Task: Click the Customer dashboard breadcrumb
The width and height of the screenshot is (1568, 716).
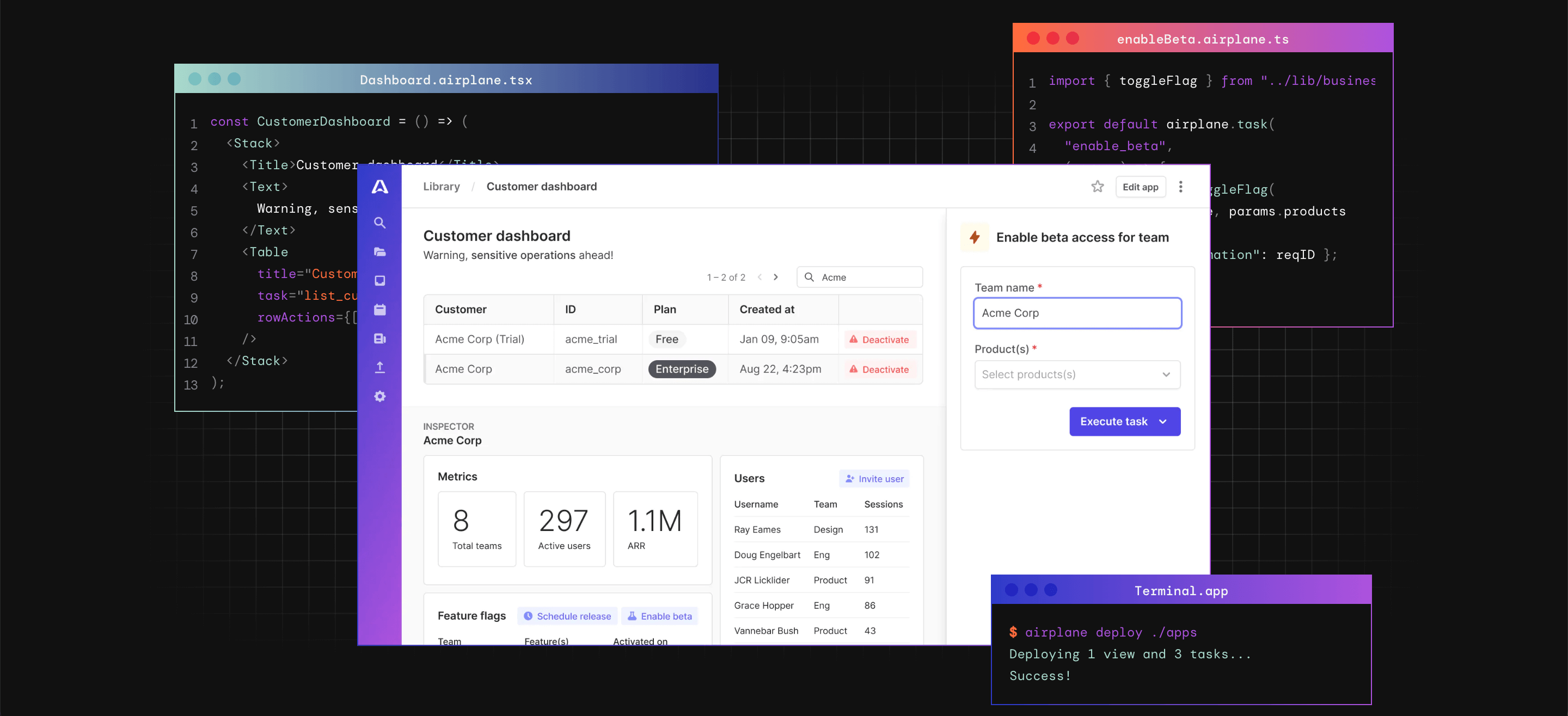Action: click(x=541, y=187)
